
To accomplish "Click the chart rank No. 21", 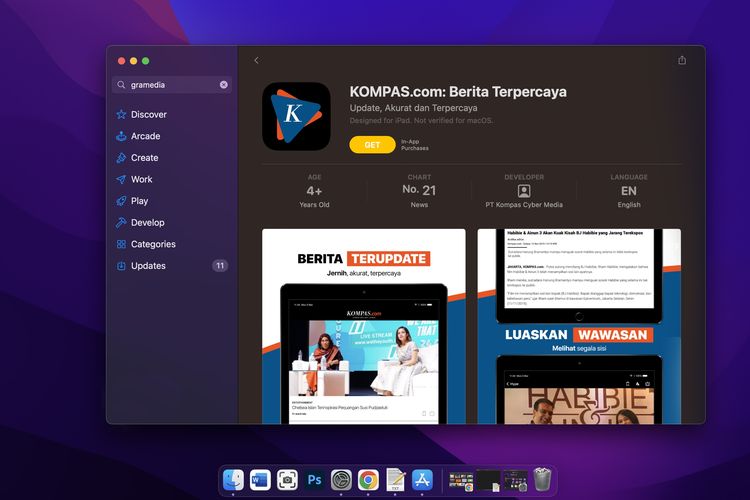I will click(419, 190).
